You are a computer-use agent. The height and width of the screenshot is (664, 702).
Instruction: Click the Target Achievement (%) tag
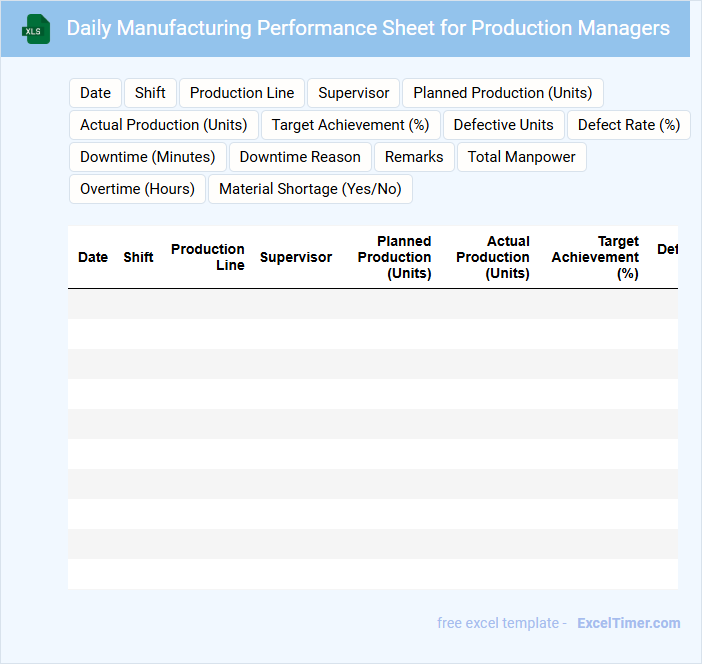point(350,125)
